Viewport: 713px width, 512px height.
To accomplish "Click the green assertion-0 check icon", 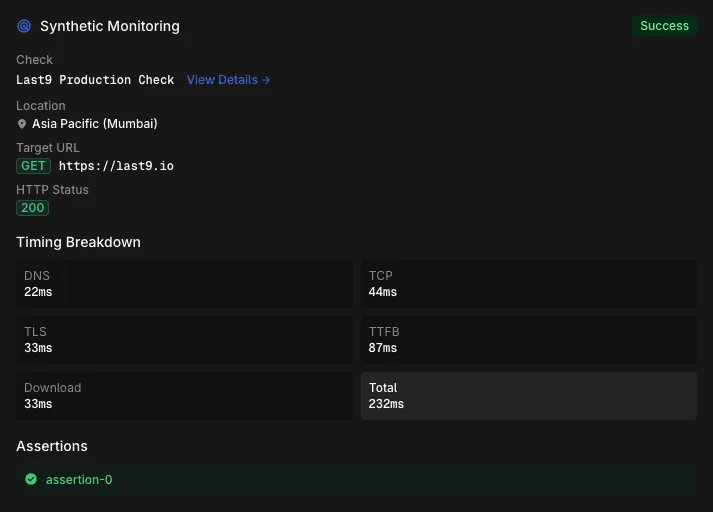I will click(x=31, y=479).
